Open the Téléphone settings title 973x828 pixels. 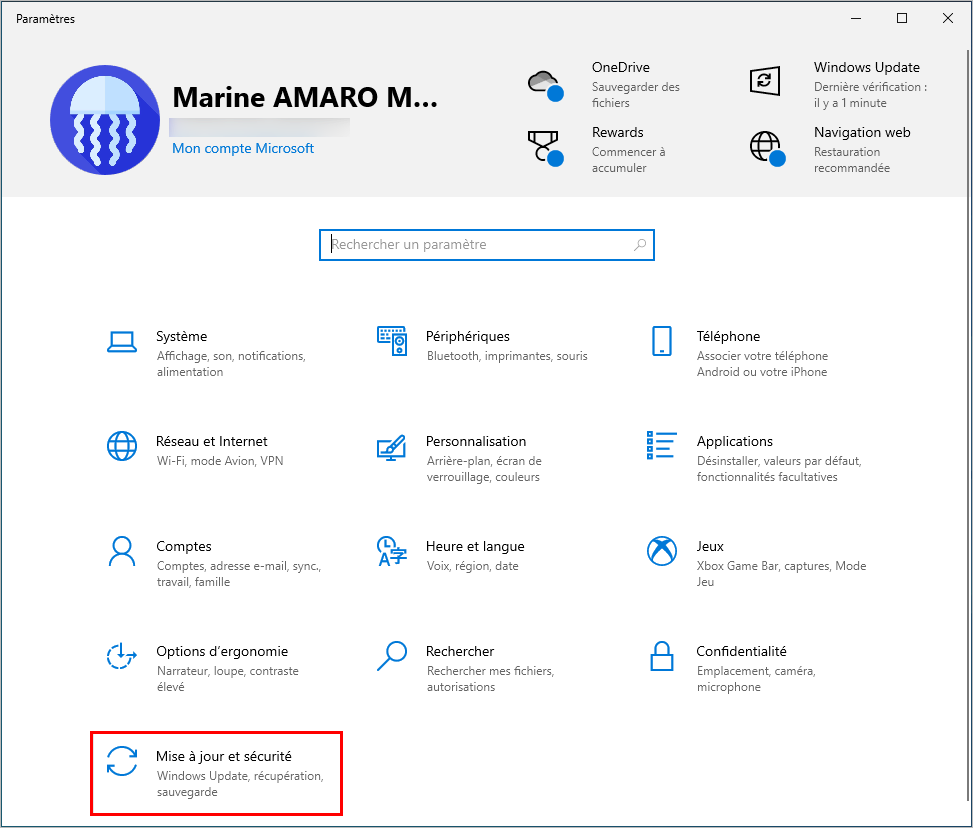(x=728, y=336)
